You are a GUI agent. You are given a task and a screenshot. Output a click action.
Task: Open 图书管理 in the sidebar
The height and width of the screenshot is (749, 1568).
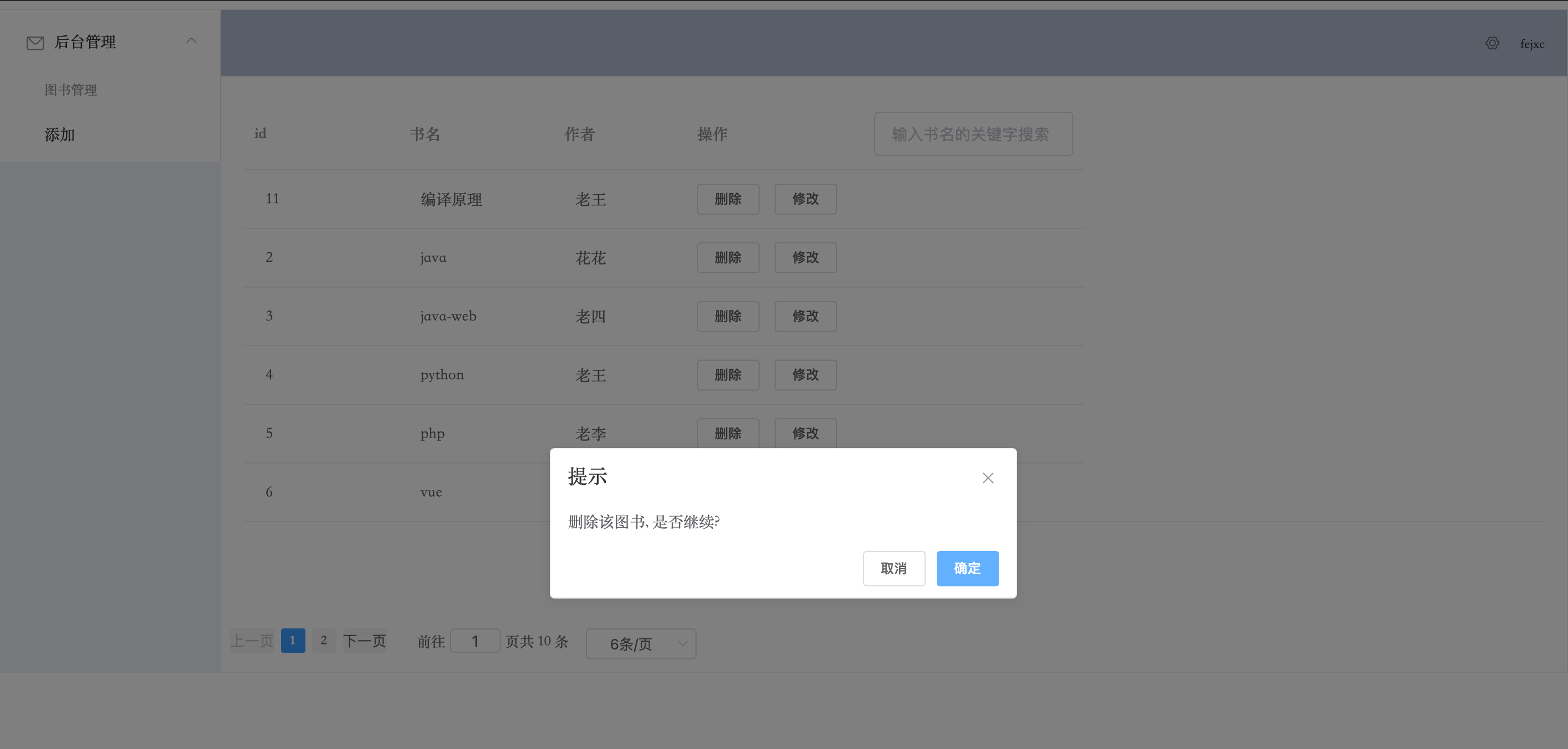pos(71,90)
